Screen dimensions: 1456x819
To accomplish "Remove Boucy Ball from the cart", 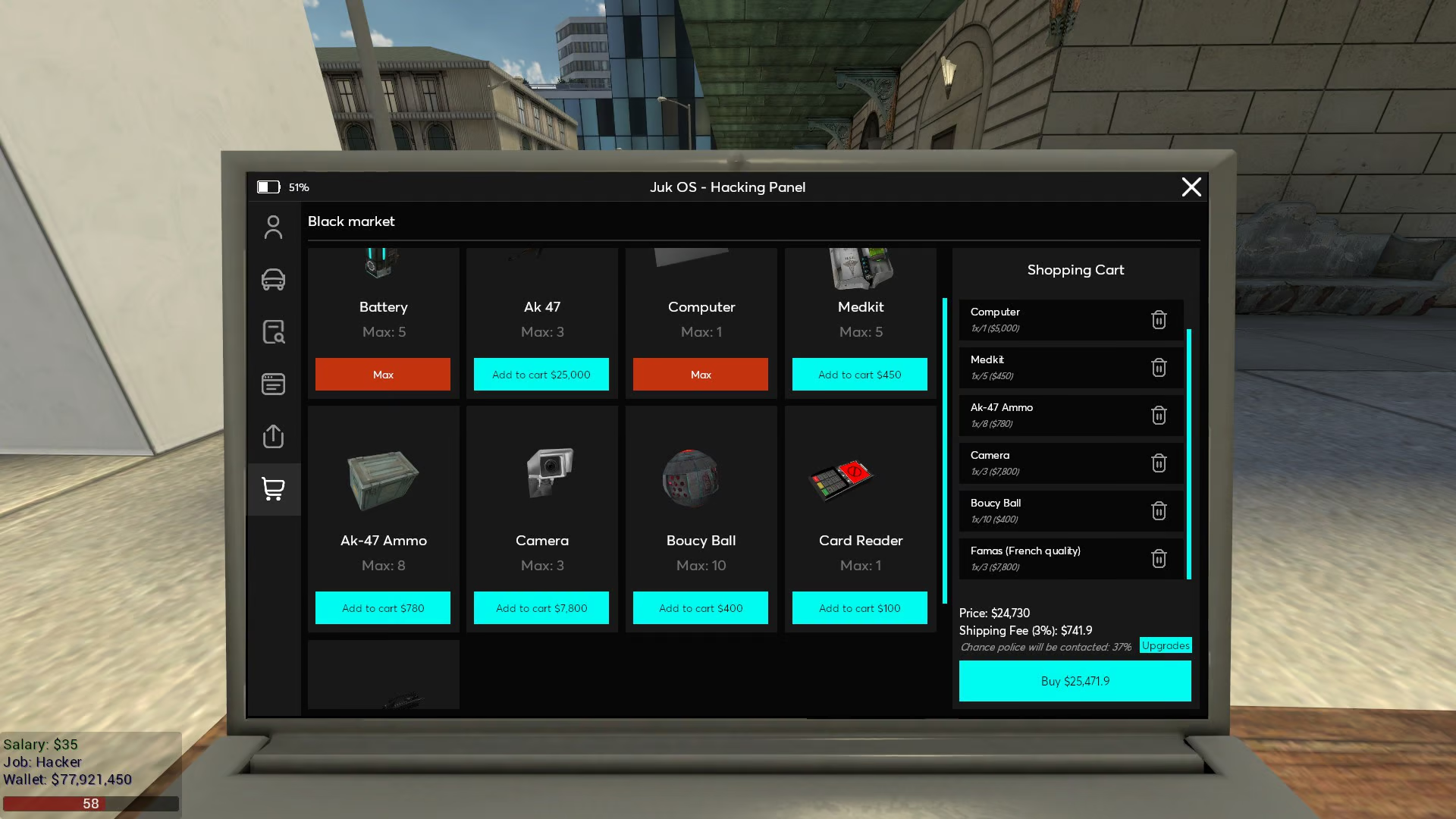I will tap(1159, 511).
